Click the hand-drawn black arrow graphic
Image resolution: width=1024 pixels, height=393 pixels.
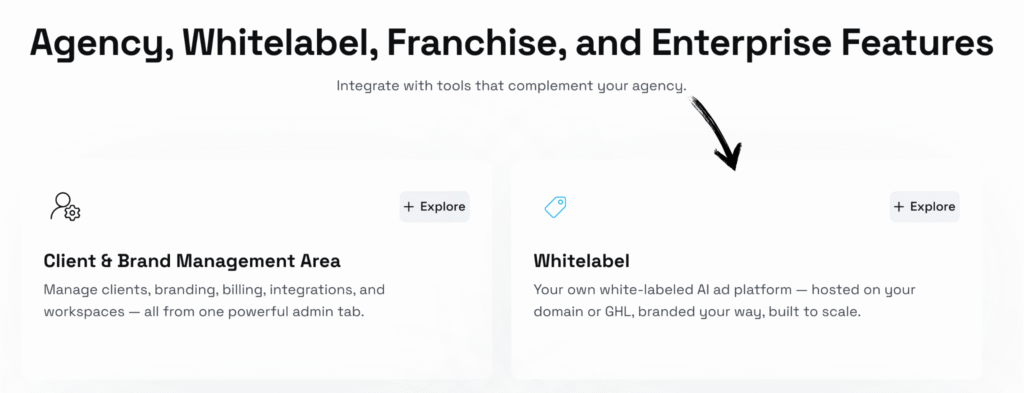pos(717,133)
